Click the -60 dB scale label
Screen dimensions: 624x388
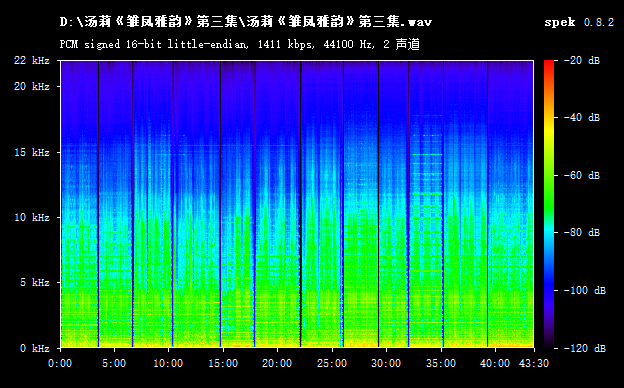coord(582,175)
